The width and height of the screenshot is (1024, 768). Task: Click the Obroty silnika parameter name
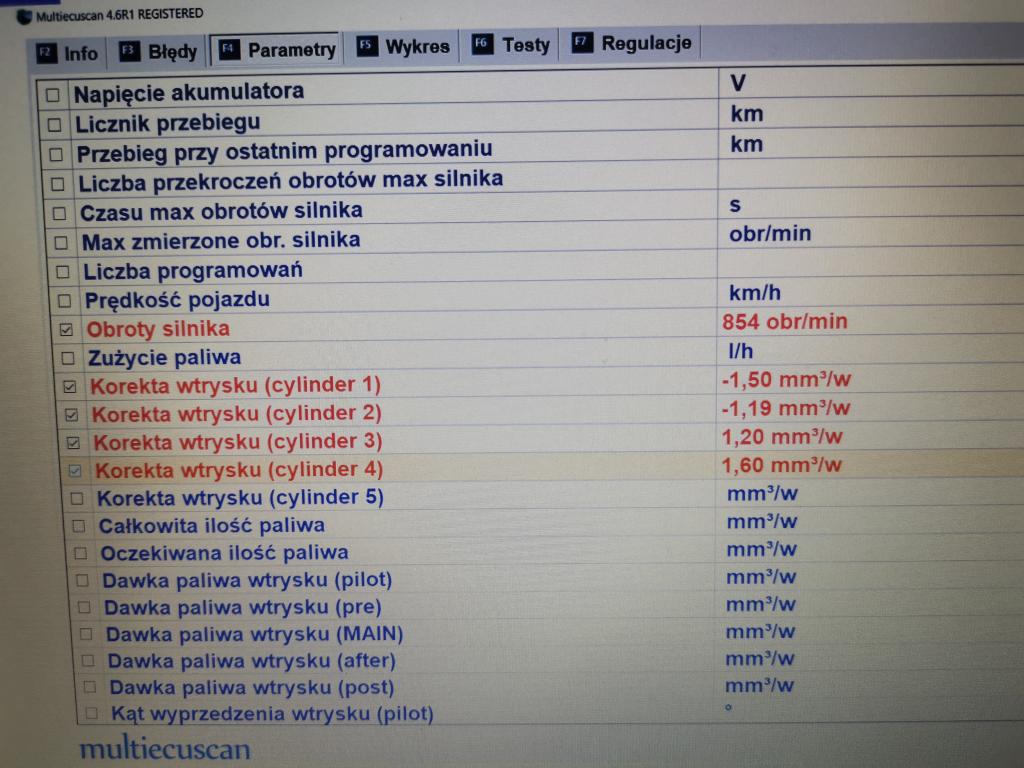click(x=158, y=328)
